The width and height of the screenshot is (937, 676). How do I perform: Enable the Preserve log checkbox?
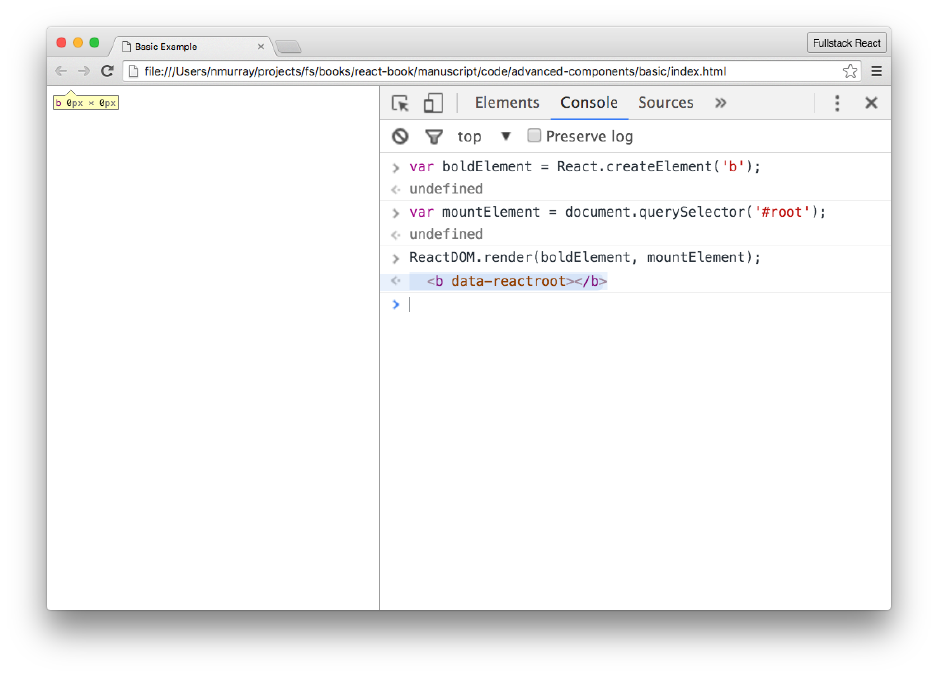pyautogui.click(x=534, y=136)
